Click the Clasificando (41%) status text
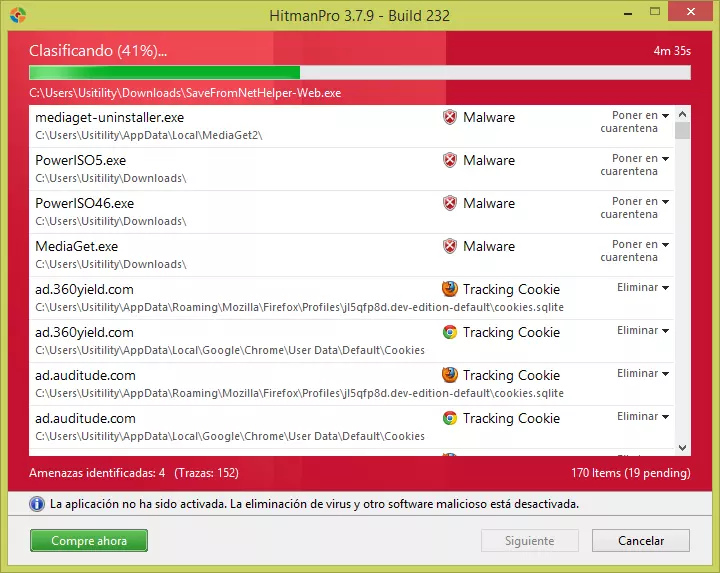 pyautogui.click(x=98, y=51)
